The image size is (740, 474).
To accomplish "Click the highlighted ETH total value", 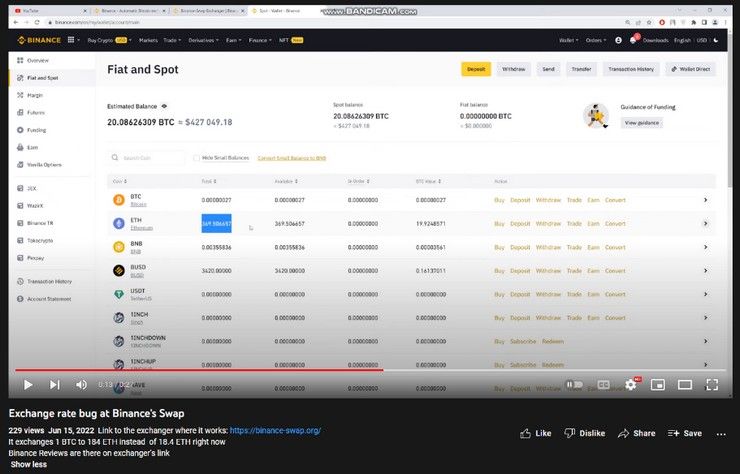I will pyautogui.click(x=217, y=223).
